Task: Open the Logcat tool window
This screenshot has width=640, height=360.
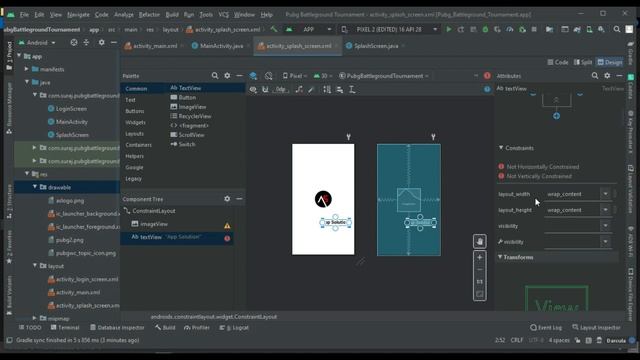Action: pyautogui.click(x=234, y=327)
